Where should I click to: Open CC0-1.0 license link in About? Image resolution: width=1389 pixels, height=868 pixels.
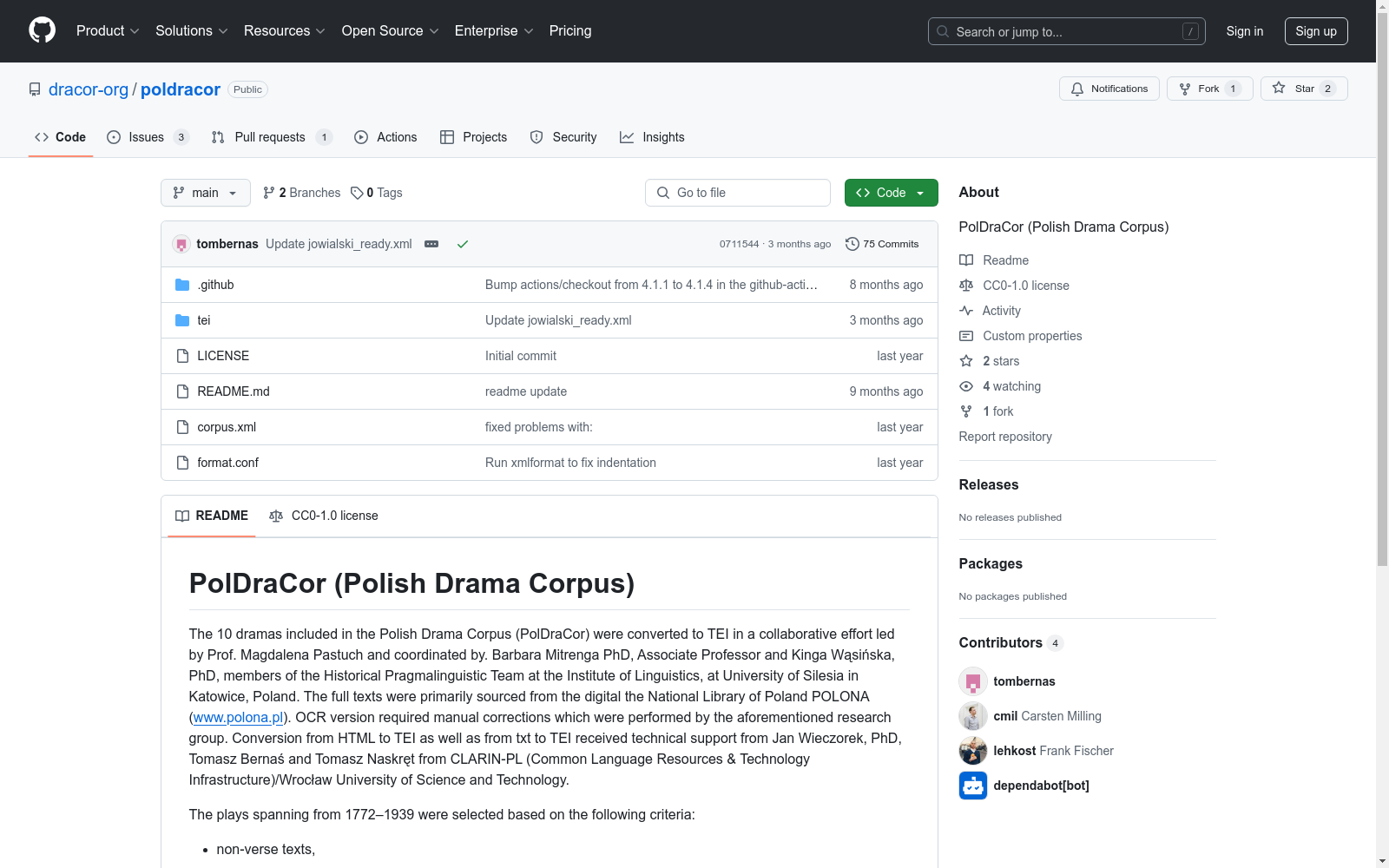tap(1014, 286)
